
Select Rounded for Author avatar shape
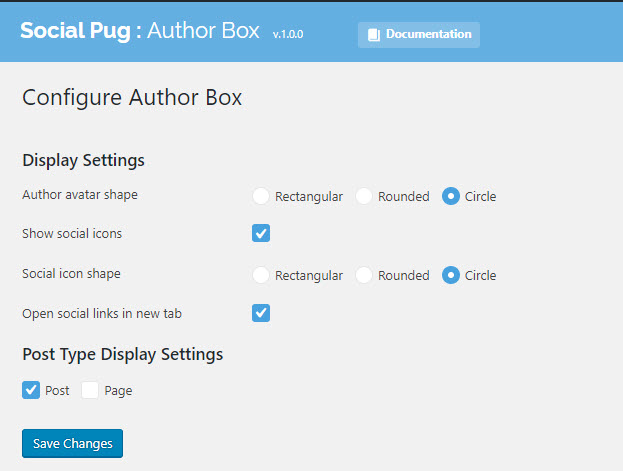(364, 196)
